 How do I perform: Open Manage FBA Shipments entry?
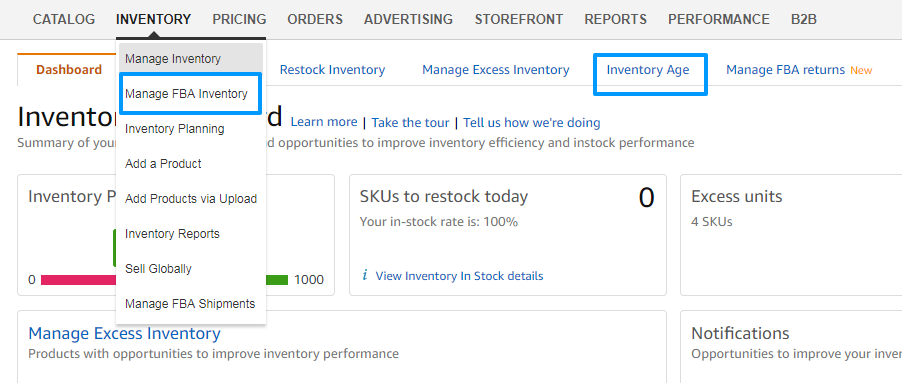point(190,304)
